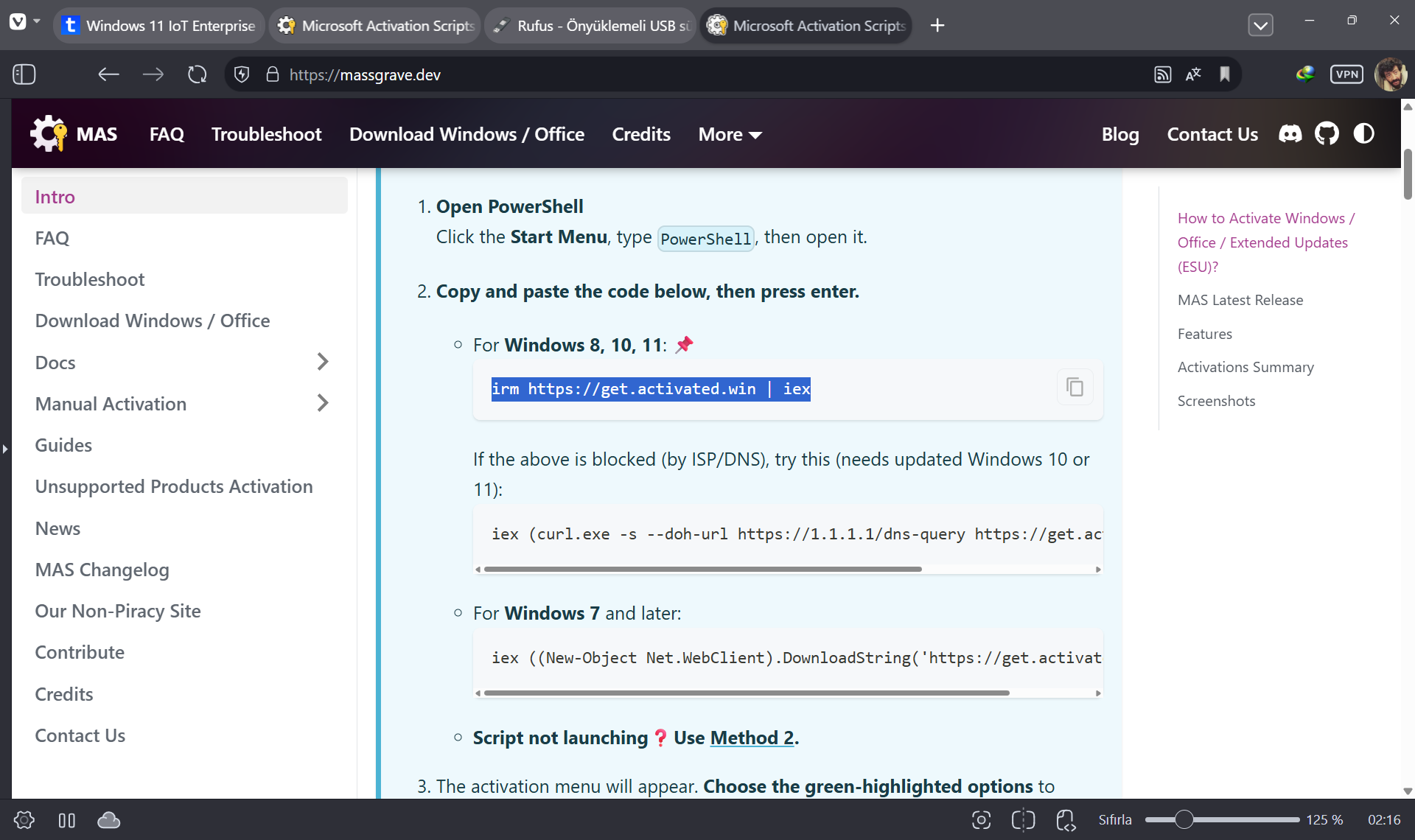Viewport: 1415px width, 840px height.
Task: Click the curl code block horizontal scrollbar
Action: tap(702, 569)
